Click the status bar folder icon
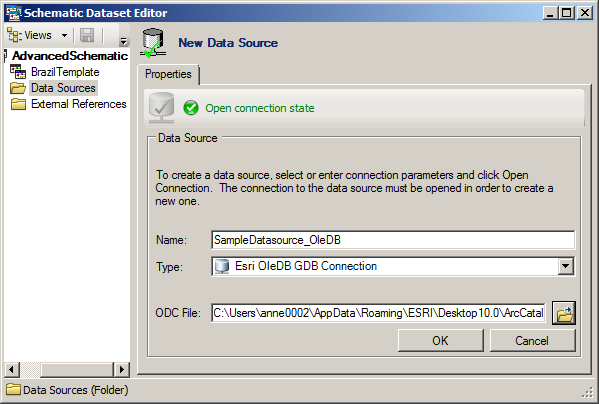599x404 pixels. click(x=13, y=389)
